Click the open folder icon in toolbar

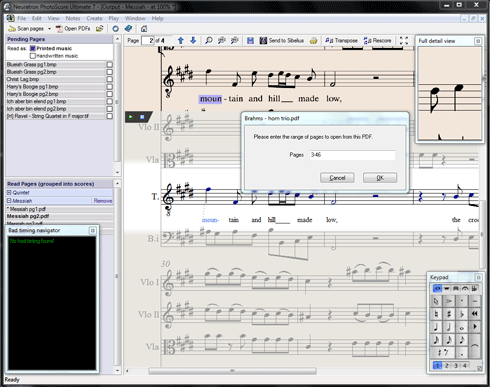tap(99, 29)
